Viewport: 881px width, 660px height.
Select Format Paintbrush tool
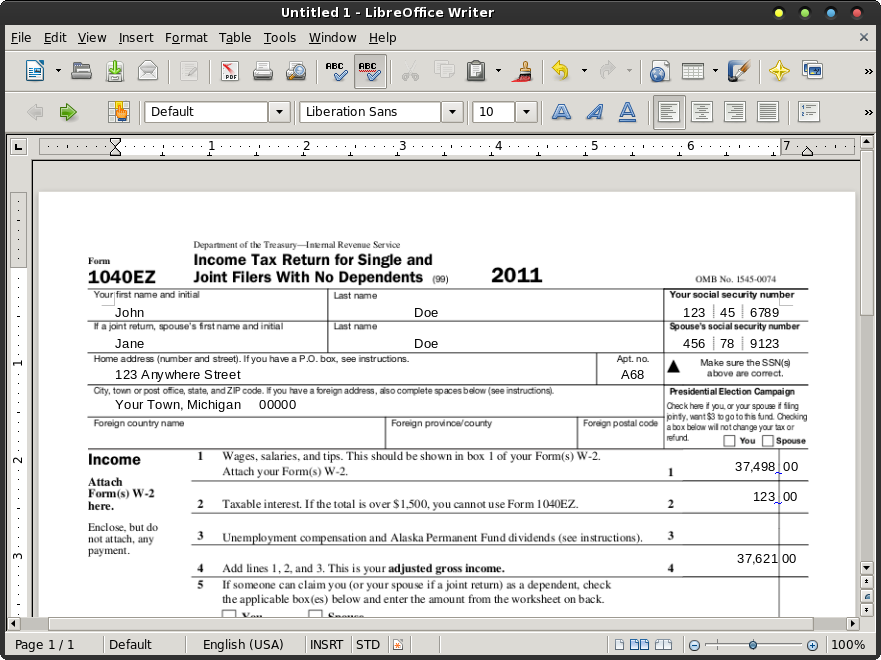[522, 71]
